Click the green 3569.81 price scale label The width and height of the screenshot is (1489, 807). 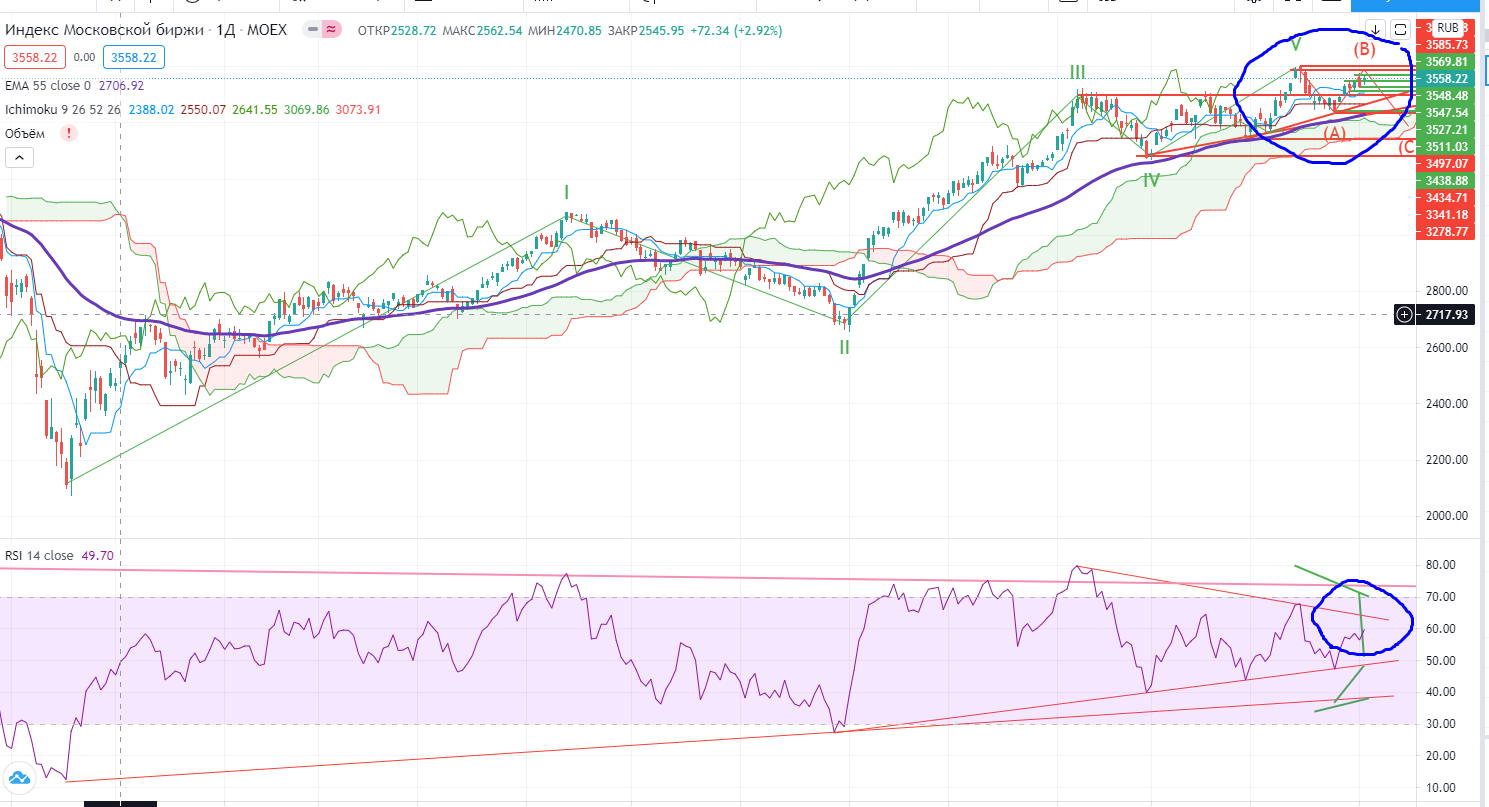click(x=1448, y=62)
